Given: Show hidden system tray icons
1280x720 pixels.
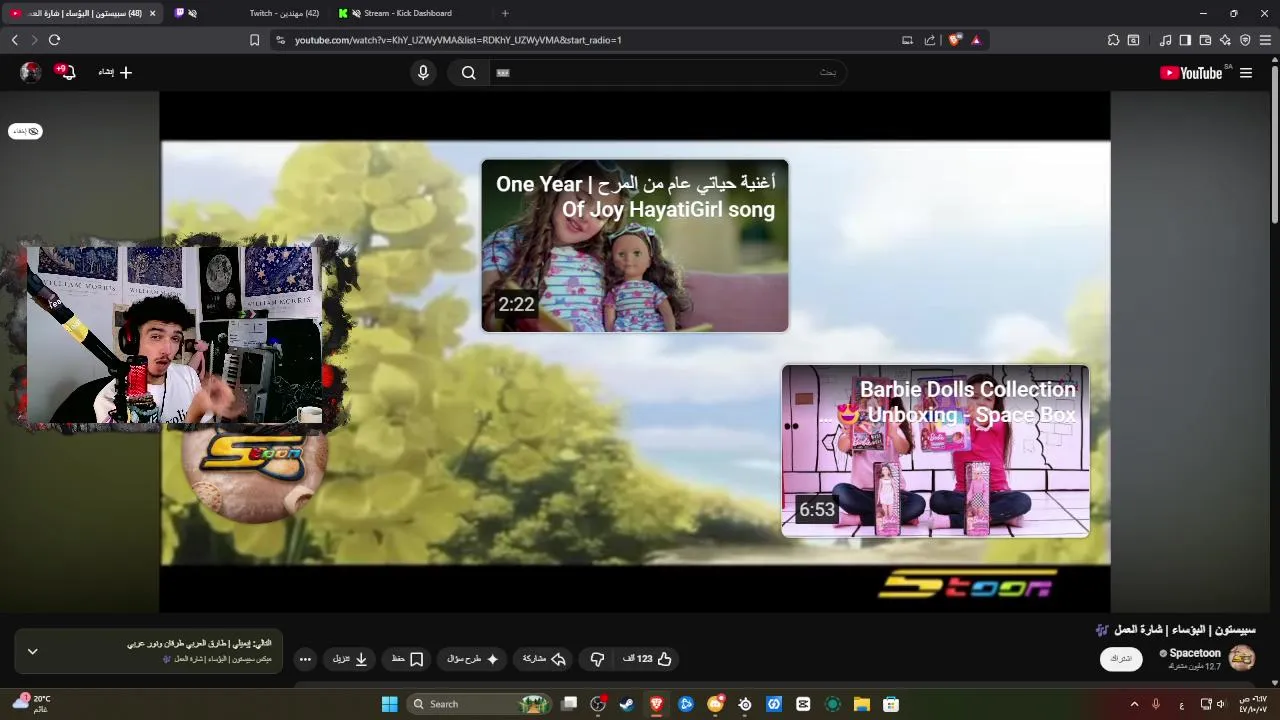Looking at the screenshot, I should (x=1134, y=704).
